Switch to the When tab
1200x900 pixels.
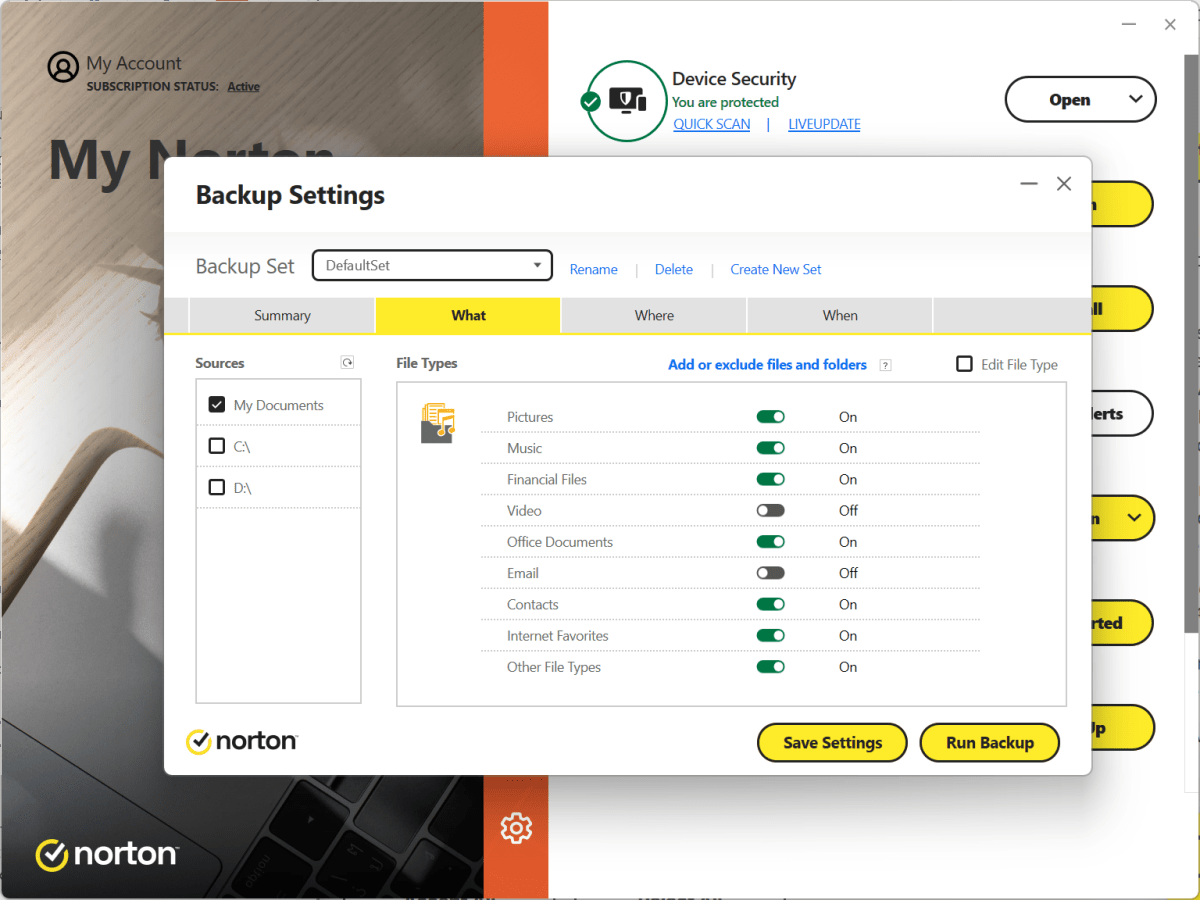[840, 315]
